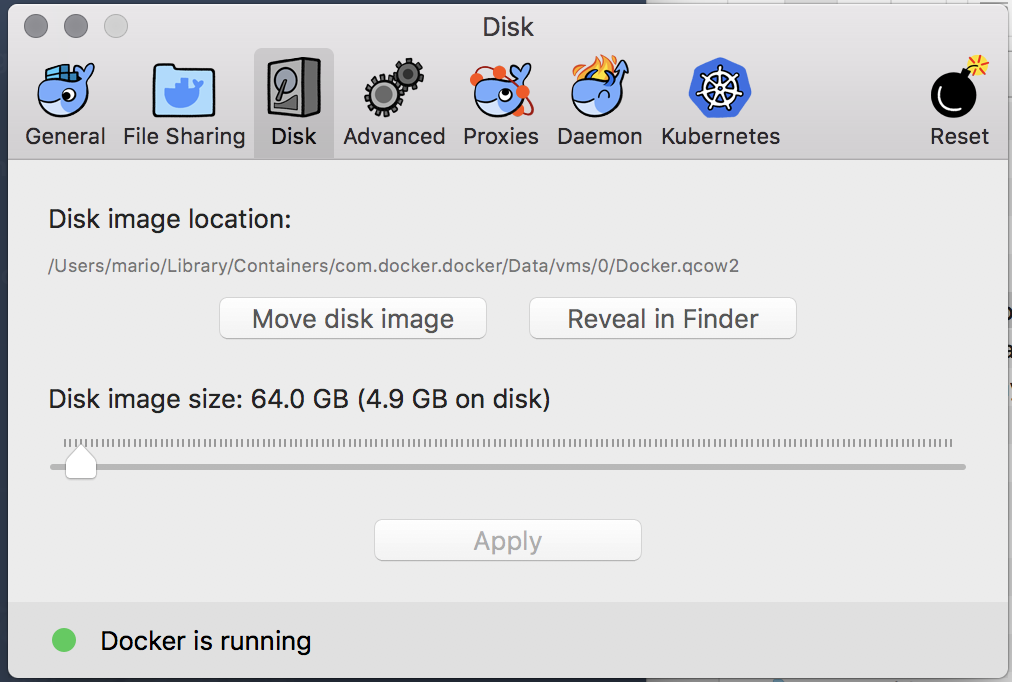Viewport: 1012px width, 682px height.
Task: Open the File Sharing folder icon
Action: click(x=184, y=90)
